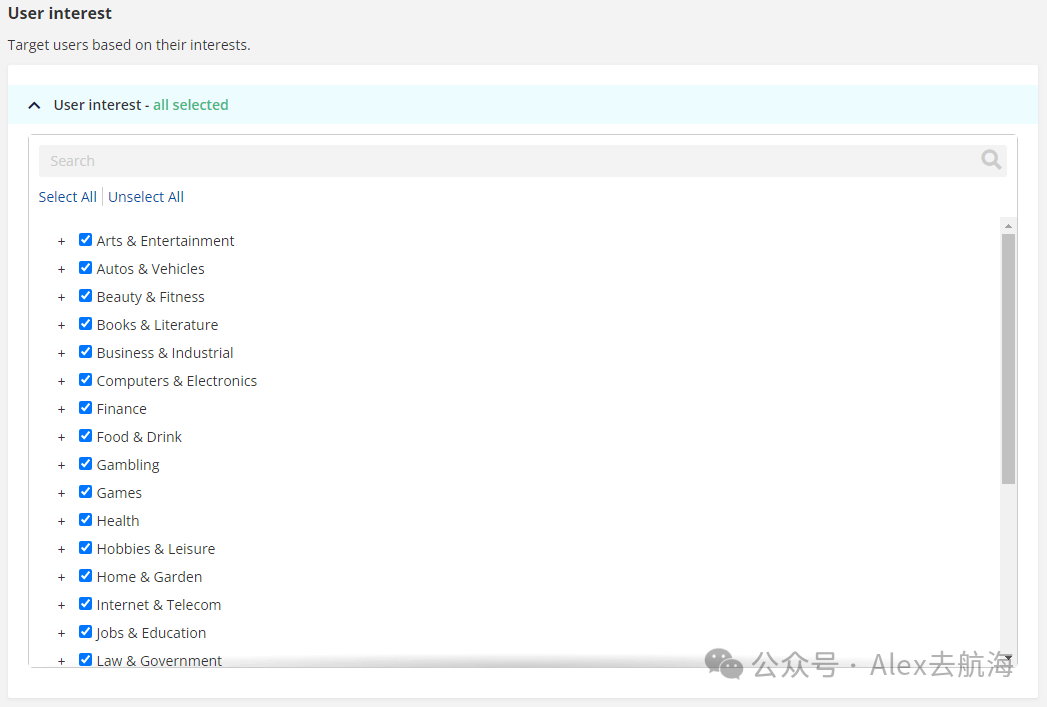Screen dimensions: 1047x707
Task: Uncheck the Finance checkbox
Action: [85, 408]
